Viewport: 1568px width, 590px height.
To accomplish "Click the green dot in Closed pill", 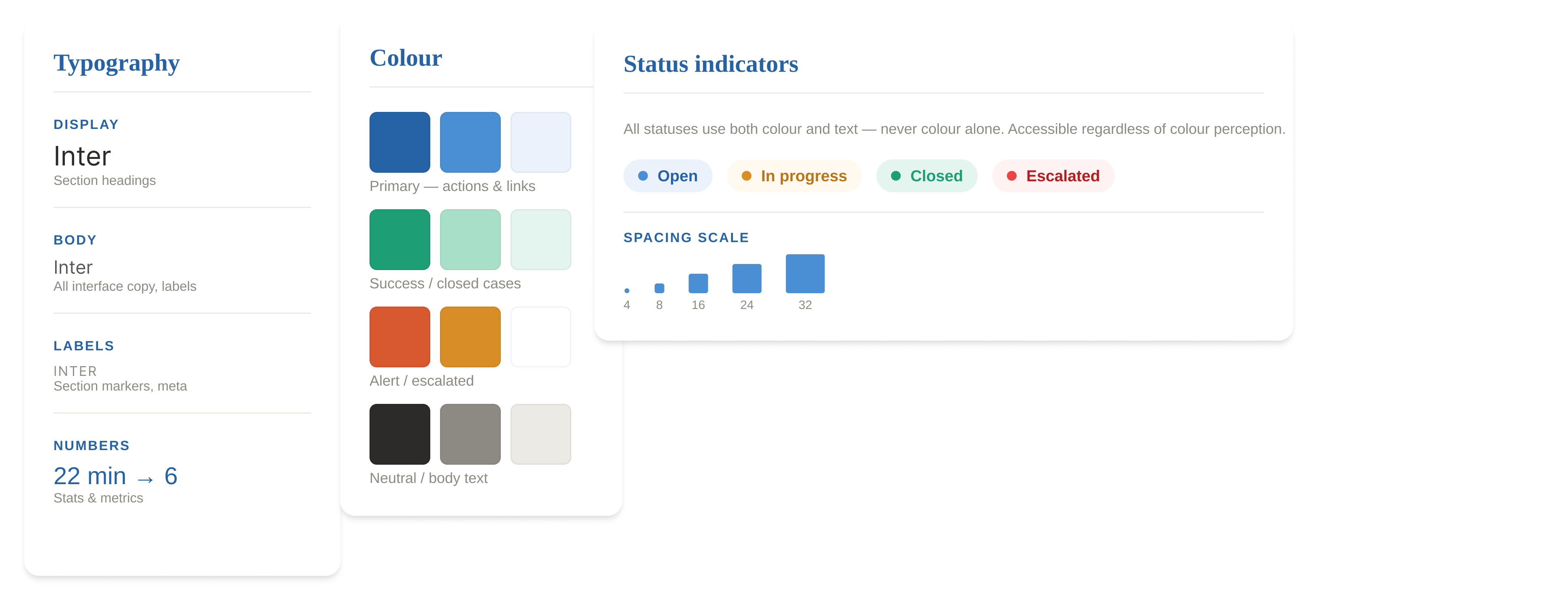I will coord(895,176).
